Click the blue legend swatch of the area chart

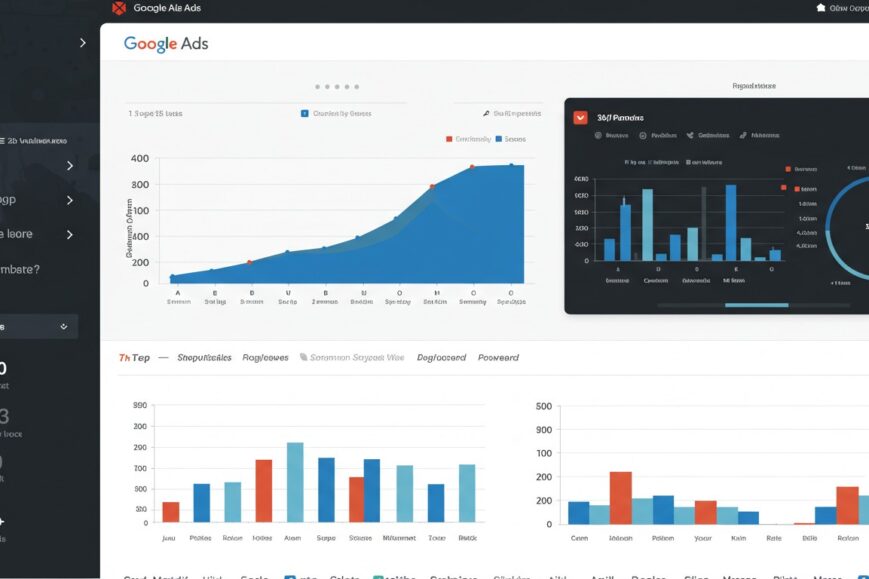[x=499, y=139]
